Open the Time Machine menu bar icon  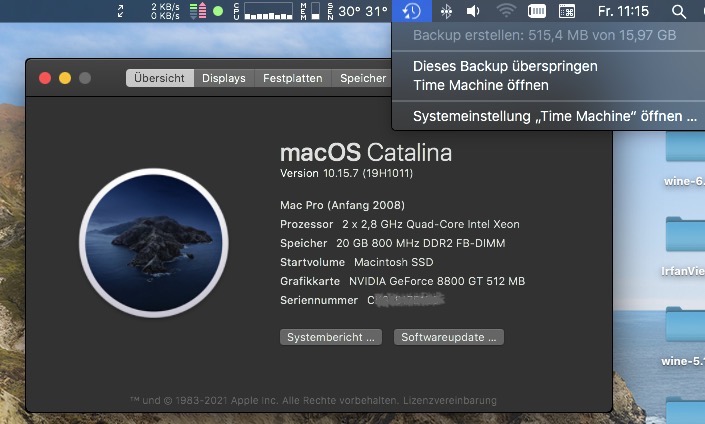point(411,11)
